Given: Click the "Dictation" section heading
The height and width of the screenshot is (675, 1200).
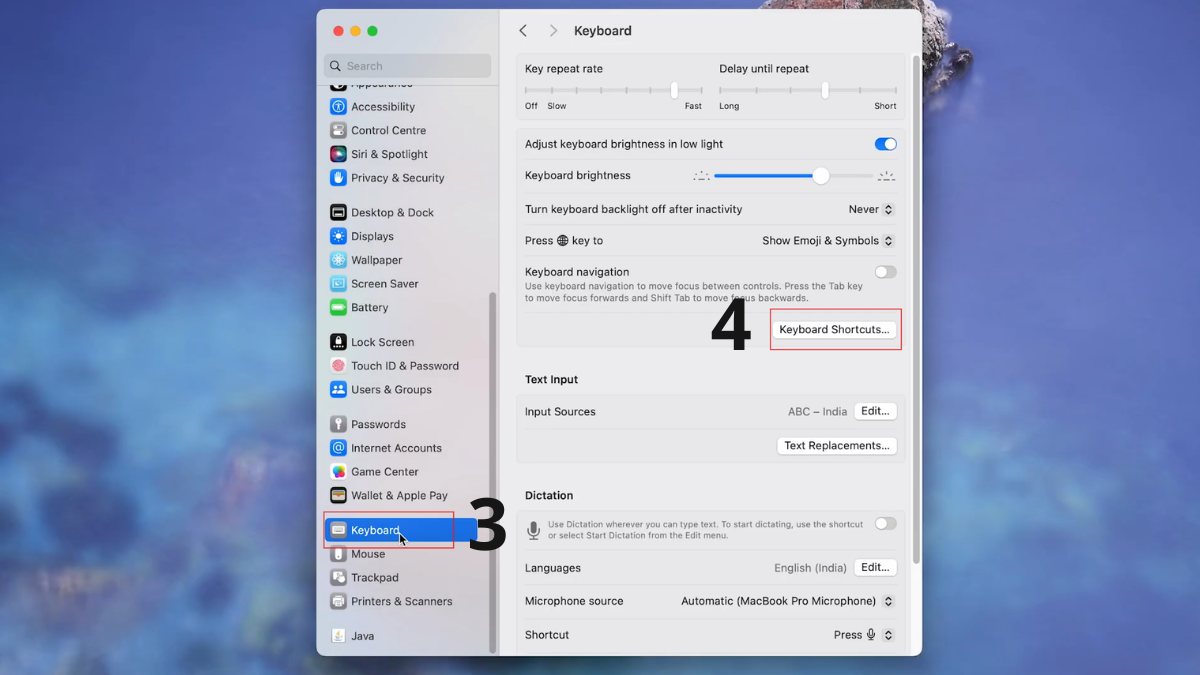Looking at the screenshot, I should pos(549,496).
